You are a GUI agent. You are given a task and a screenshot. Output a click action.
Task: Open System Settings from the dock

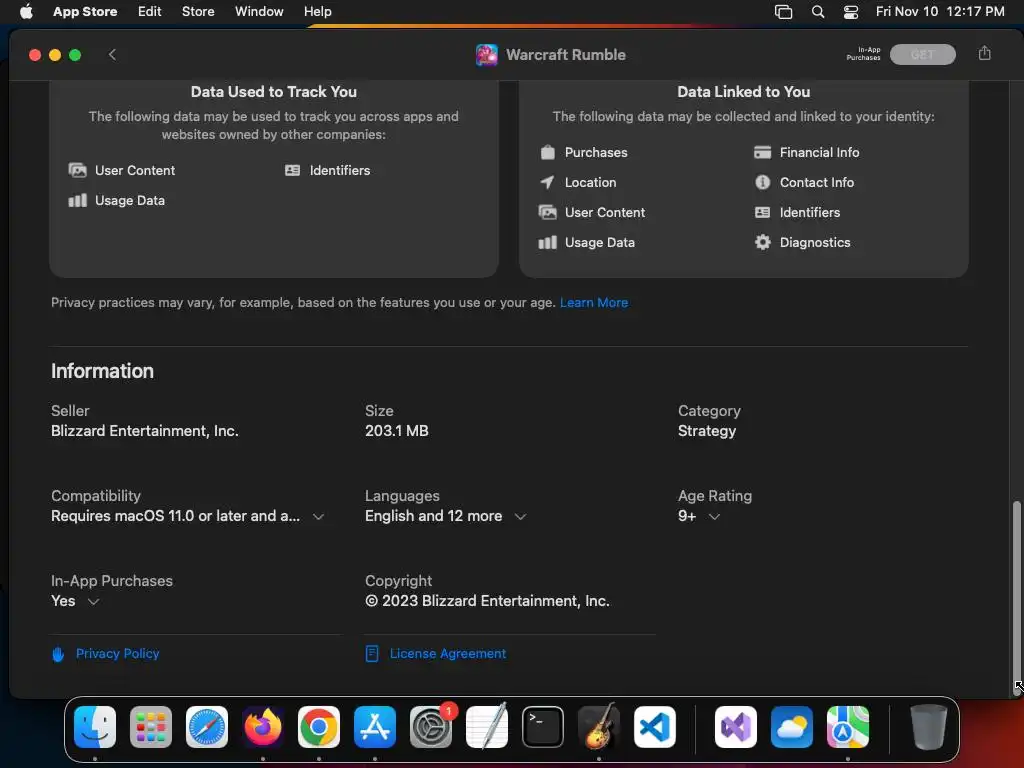coord(431,727)
